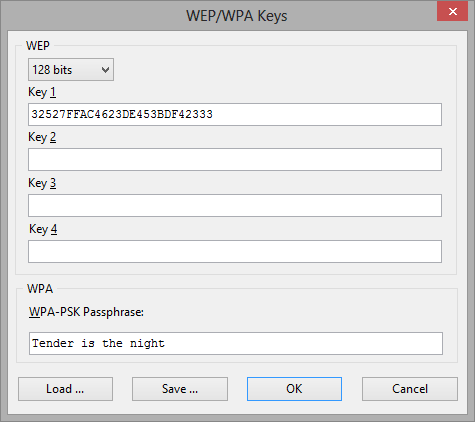Click the Key 4 label
This screenshot has width=475, height=422.
pyautogui.click(x=43, y=229)
